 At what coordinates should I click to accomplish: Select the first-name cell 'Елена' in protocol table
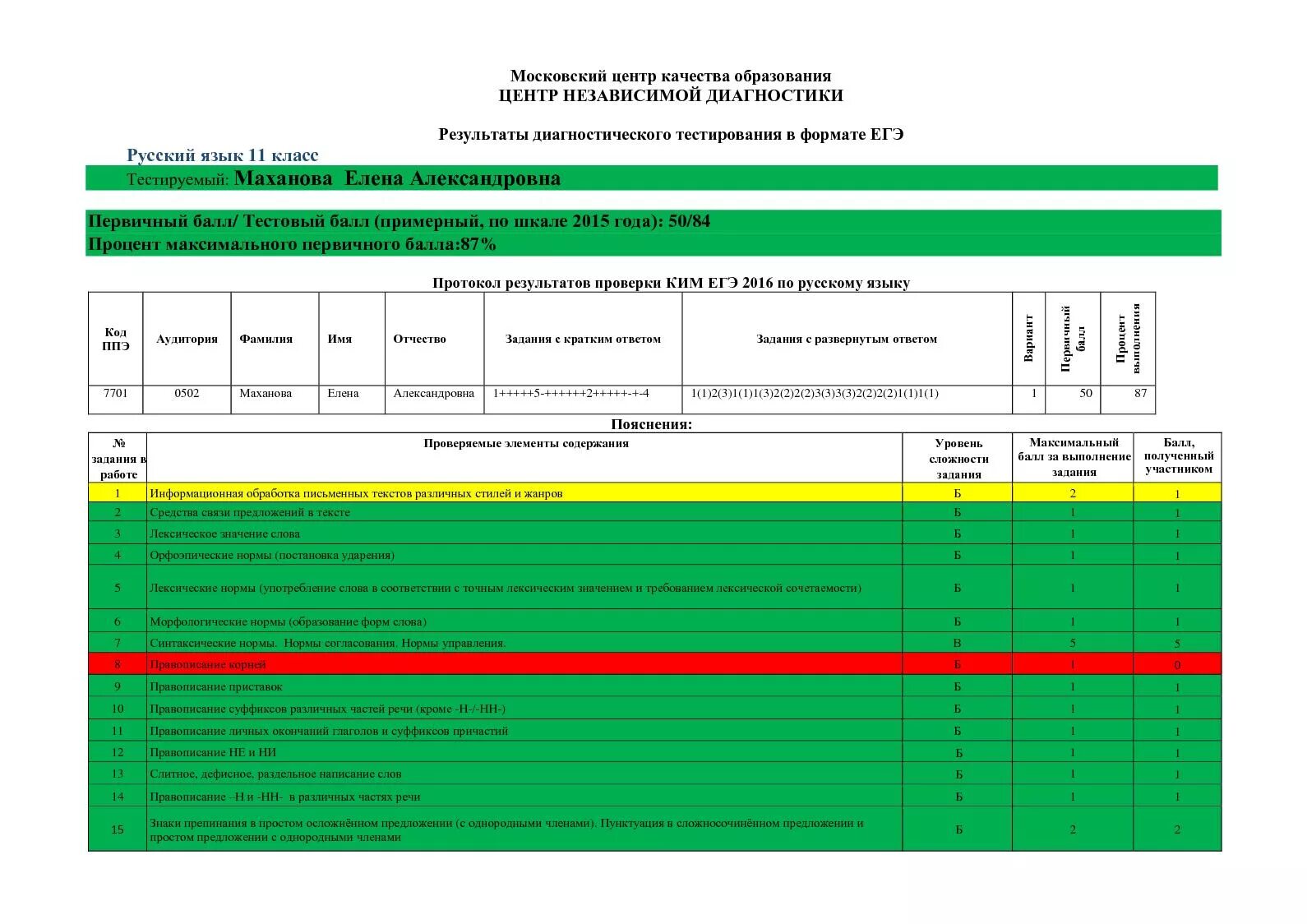coord(352,399)
